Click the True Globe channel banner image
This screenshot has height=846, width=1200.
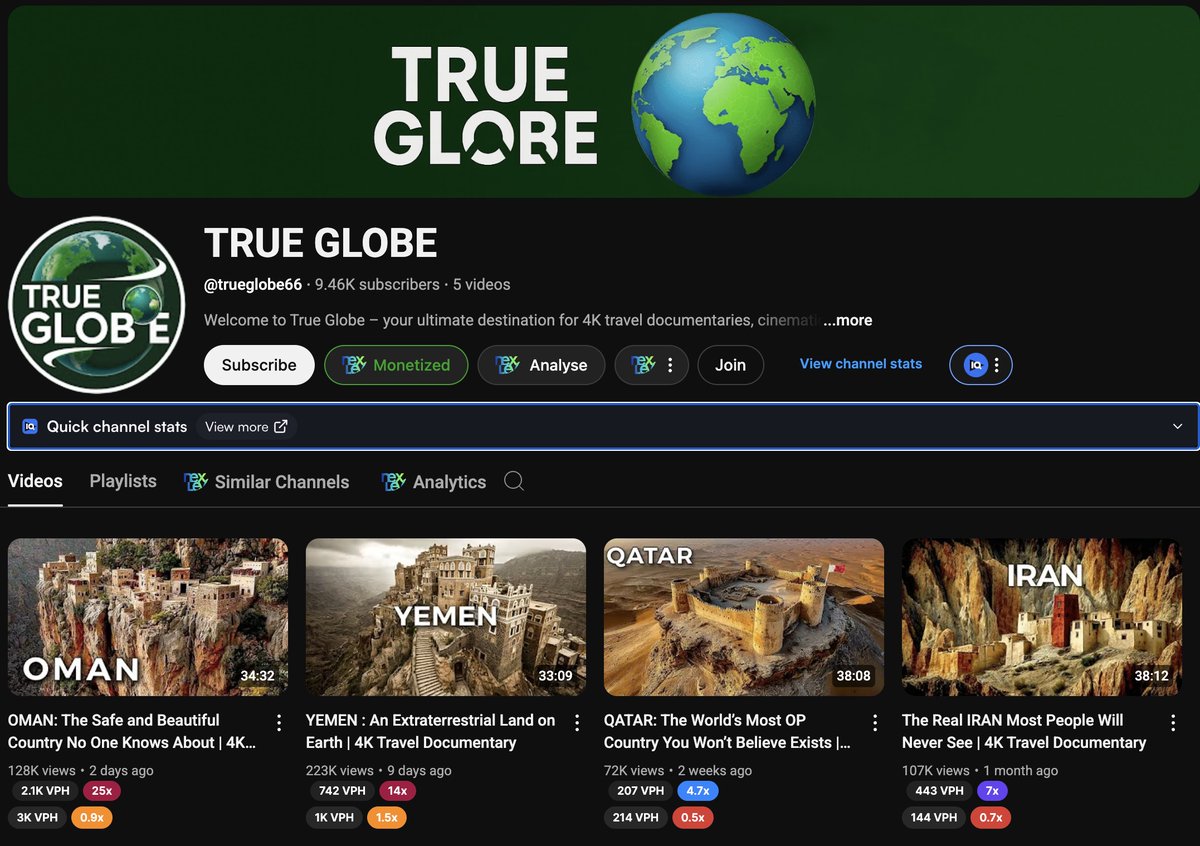click(603, 102)
